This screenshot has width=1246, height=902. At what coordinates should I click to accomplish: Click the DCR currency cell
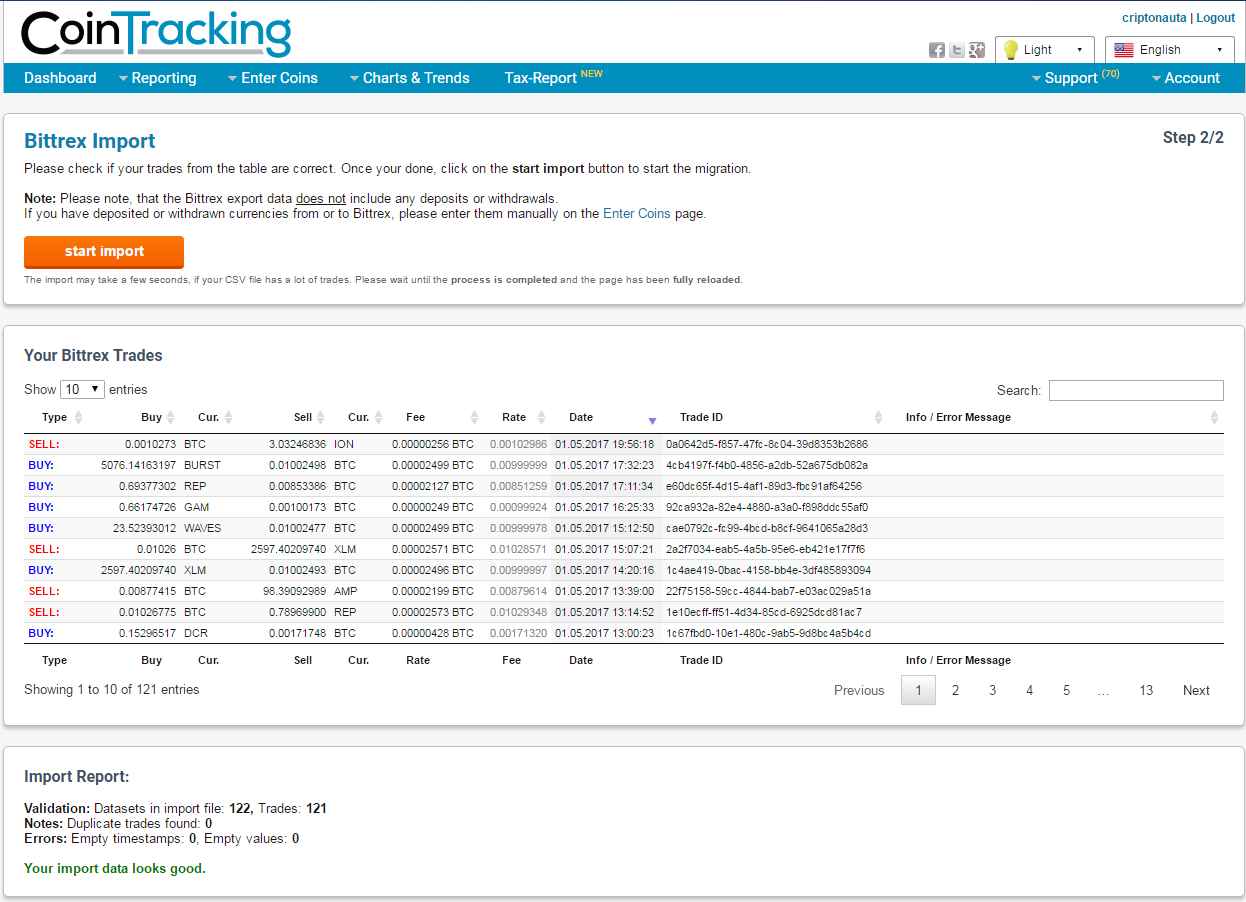[x=195, y=633]
